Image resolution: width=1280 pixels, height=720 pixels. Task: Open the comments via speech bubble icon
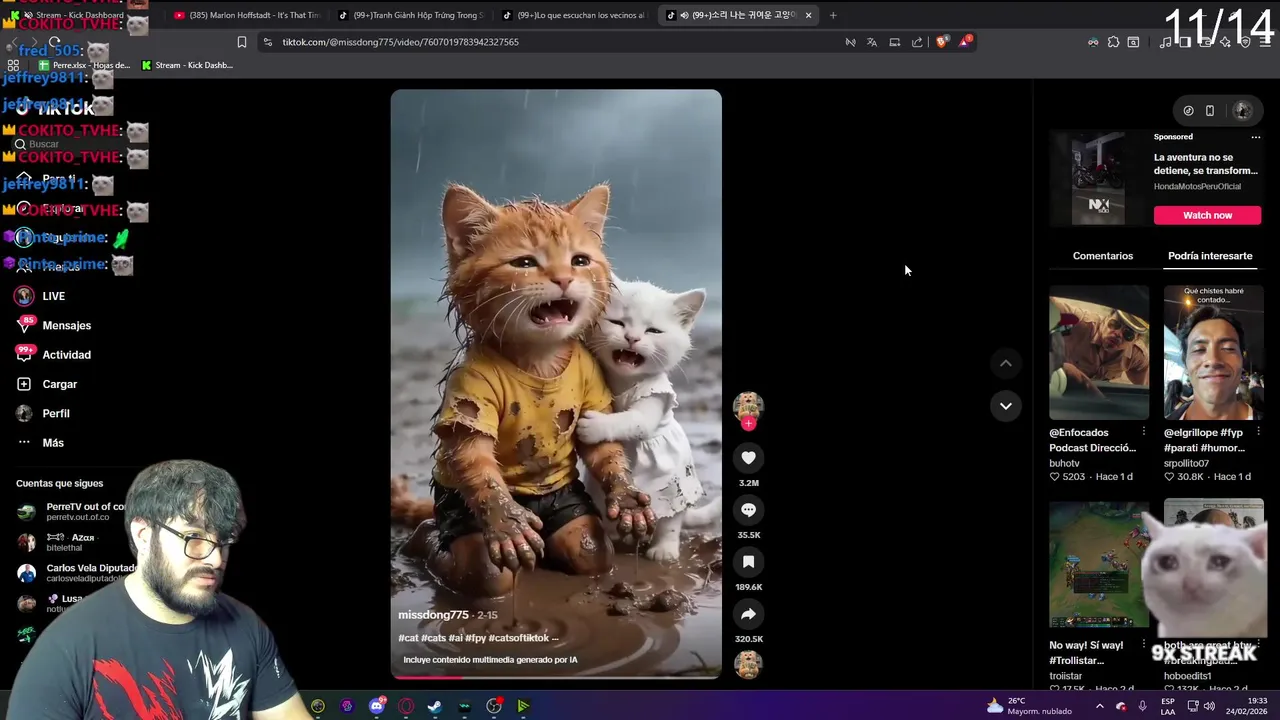coord(748,510)
